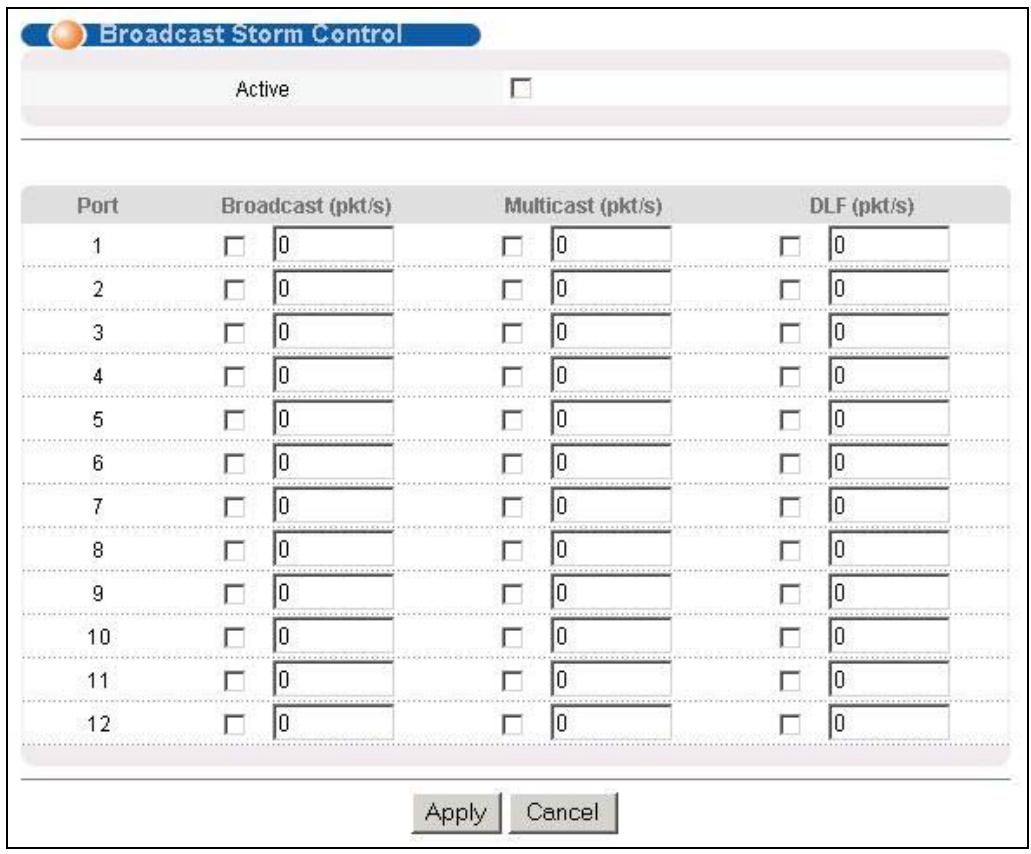
Task: Enable DLF checkbox for port 7
Action: (790, 507)
